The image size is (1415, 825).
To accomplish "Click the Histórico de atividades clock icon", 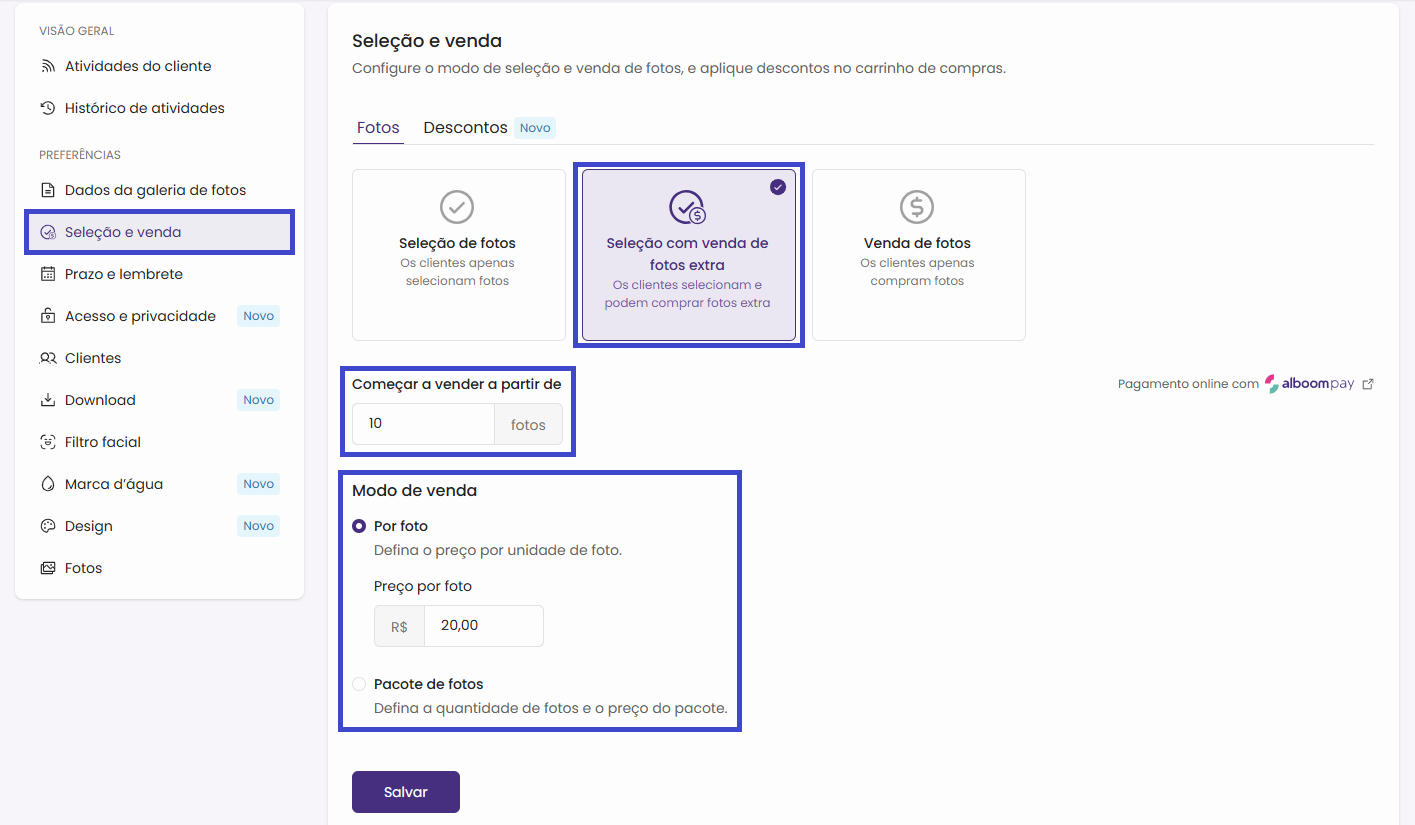I will pos(47,108).
